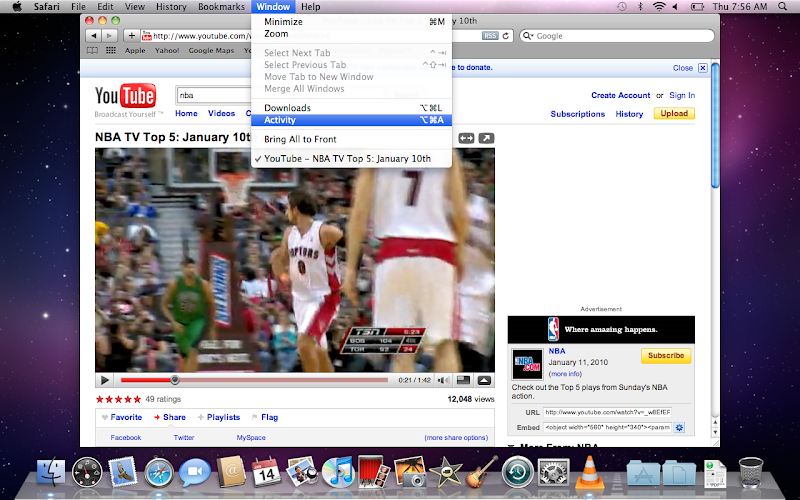The height and width of the screenshot is (500, 800).
Task: Select the checked YouTube window entry
Action: [351, 159]
